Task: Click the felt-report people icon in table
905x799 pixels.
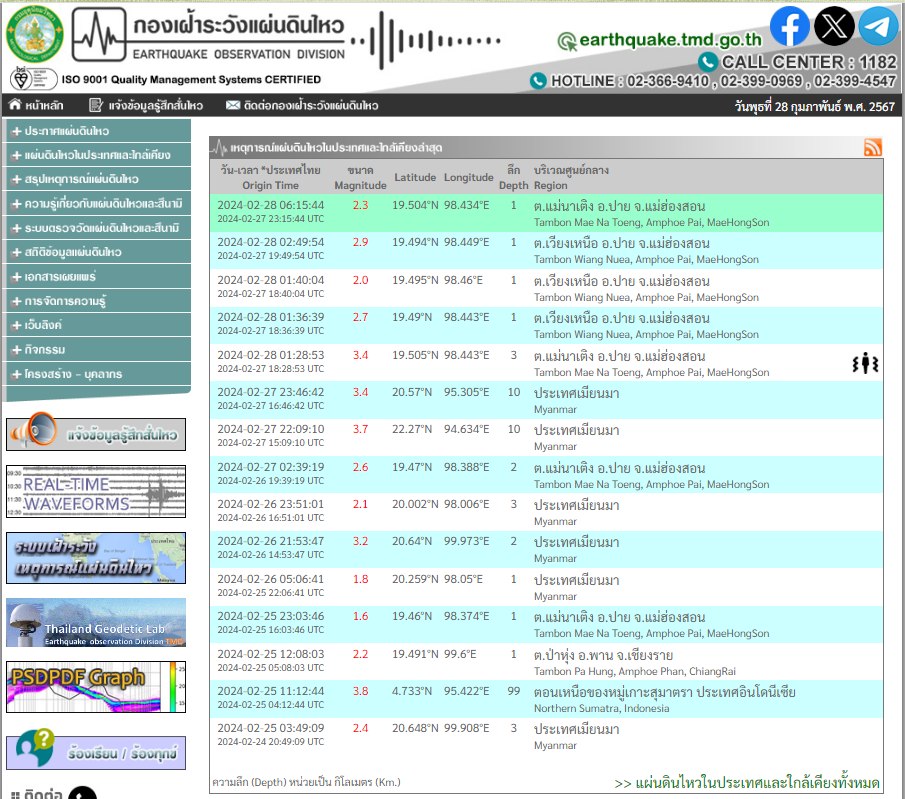Action: pos(865,364)
